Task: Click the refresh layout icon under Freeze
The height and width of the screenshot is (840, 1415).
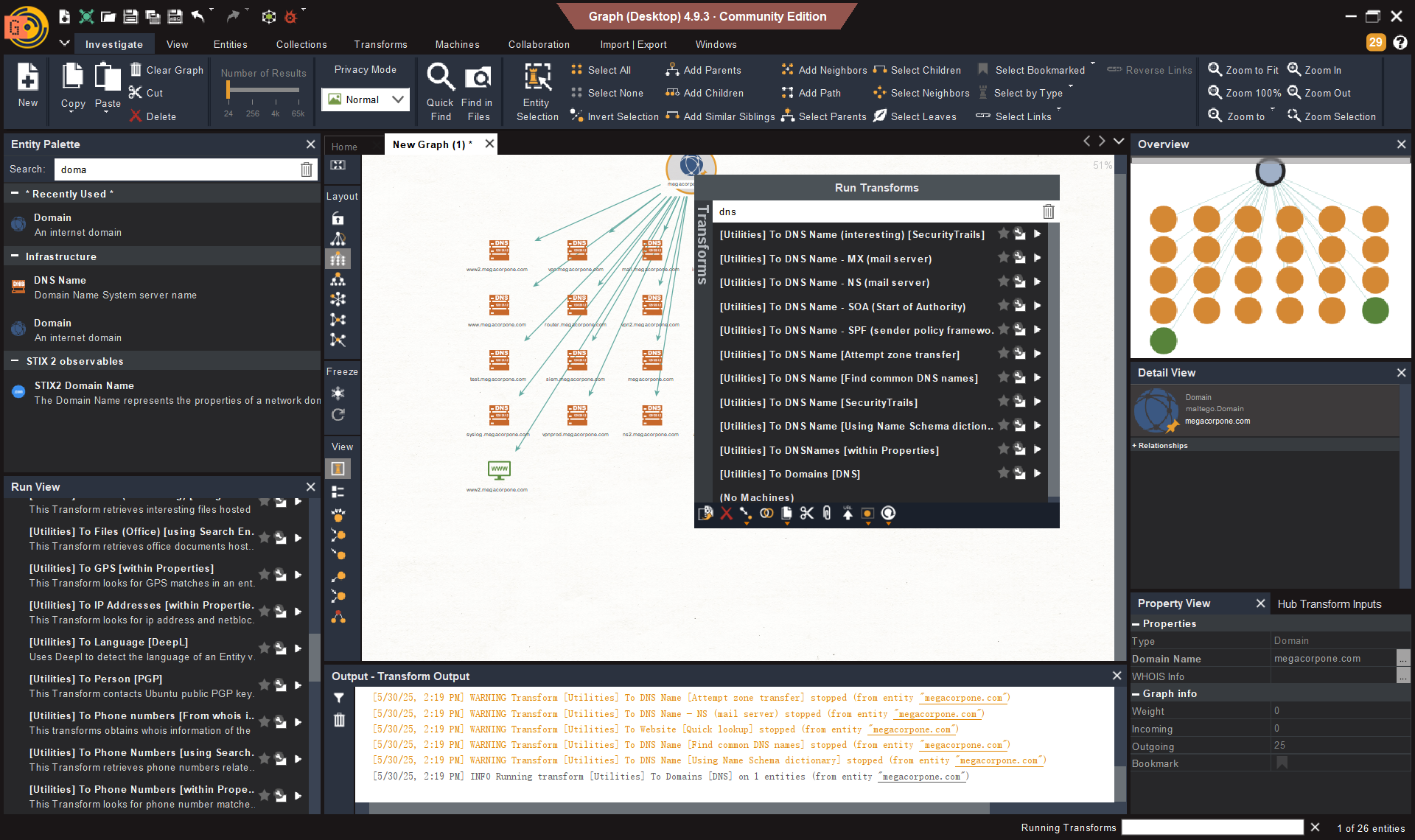Action: (338, 415)
